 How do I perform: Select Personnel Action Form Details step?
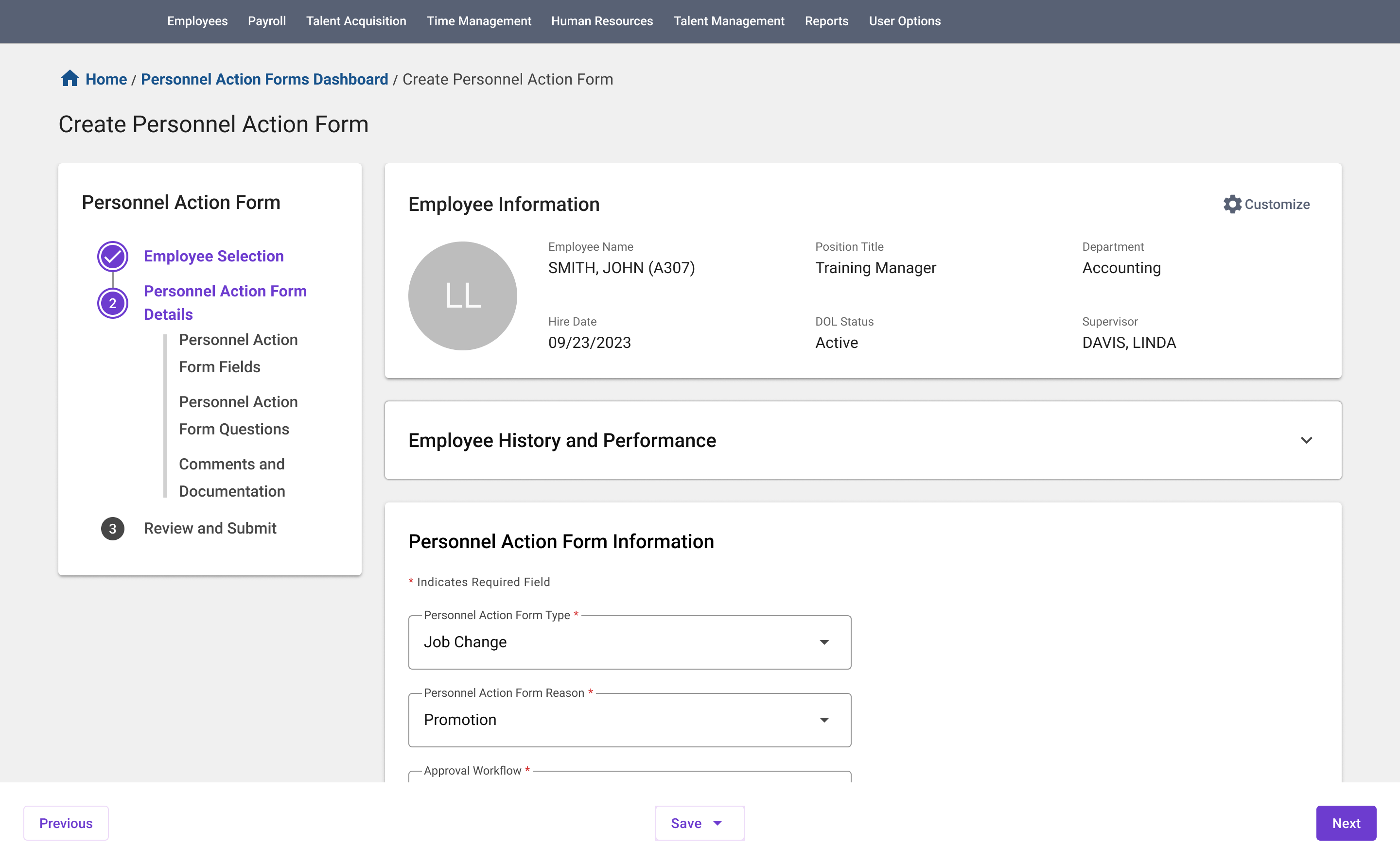point(225,303)
